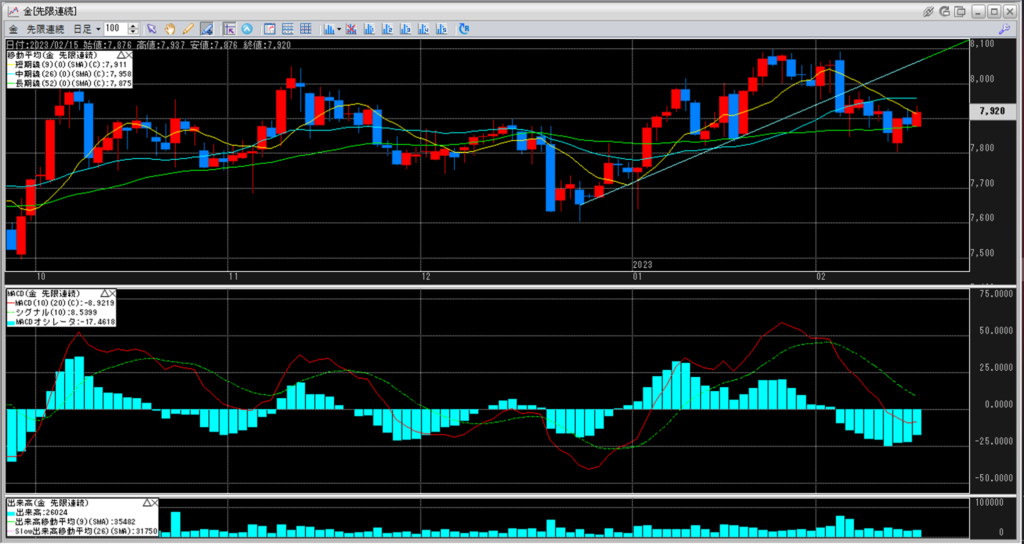Activate the hand pan tool
The width and height of the screenshot is (1024, 544).
[x=170, y=28]
